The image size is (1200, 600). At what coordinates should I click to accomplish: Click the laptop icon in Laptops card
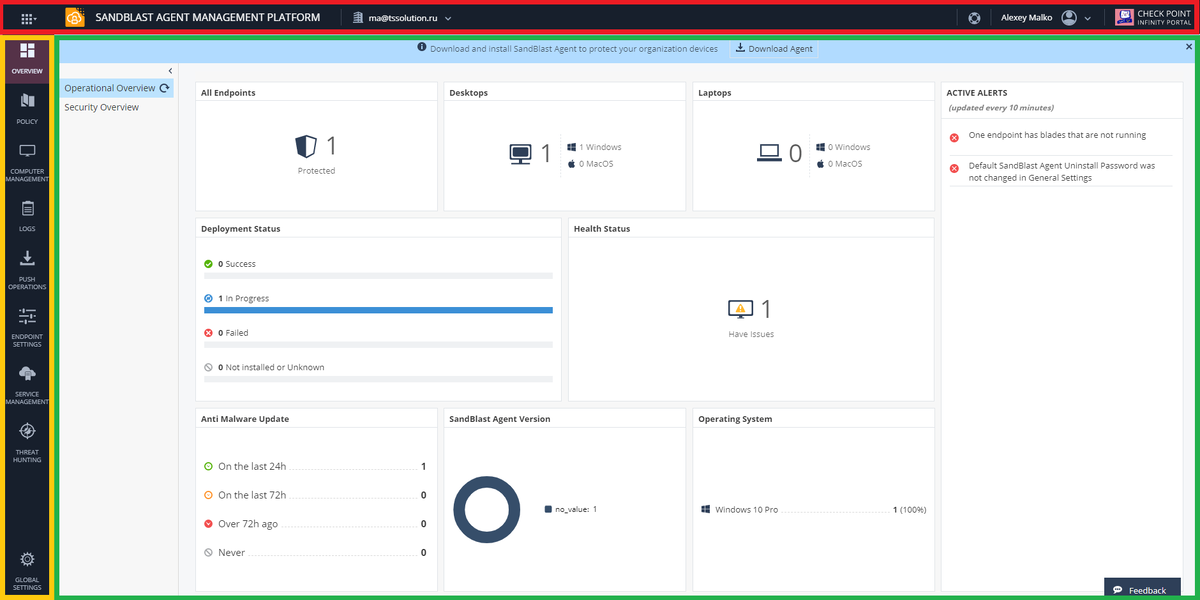click(768, 153)
